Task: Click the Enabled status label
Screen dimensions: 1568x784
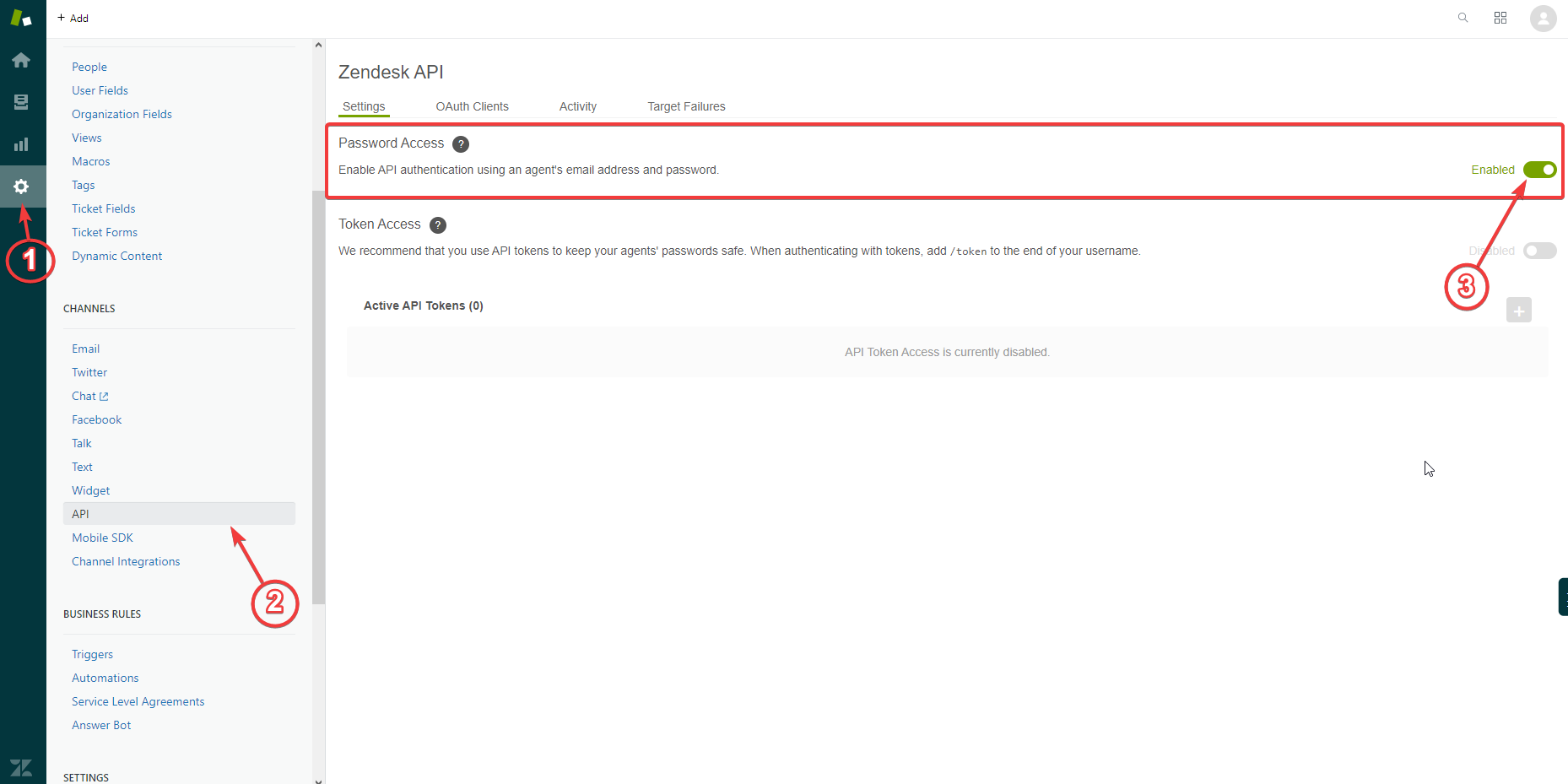Action: [1493, 170]
